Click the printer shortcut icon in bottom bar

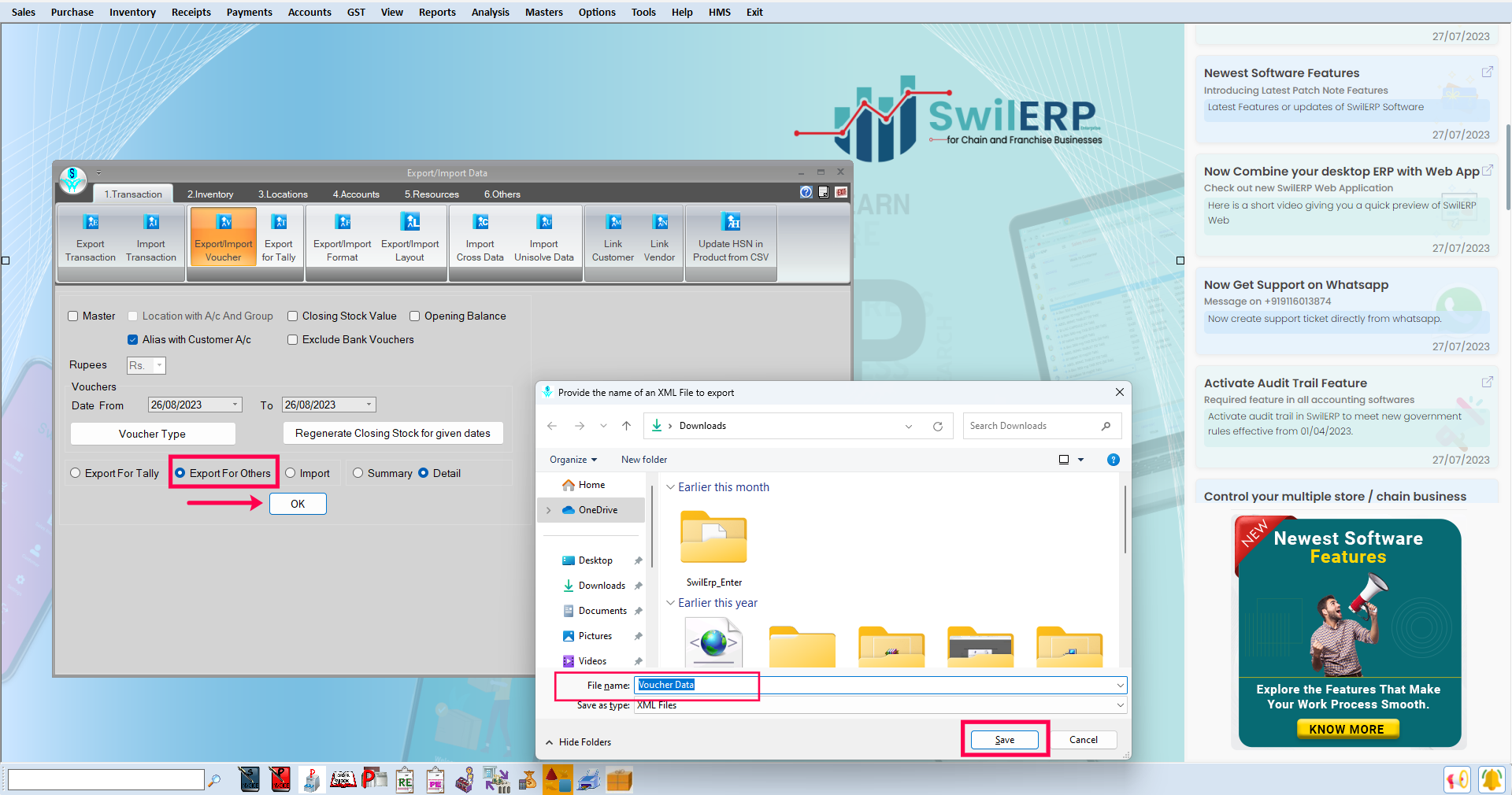[x=588, y=779]
